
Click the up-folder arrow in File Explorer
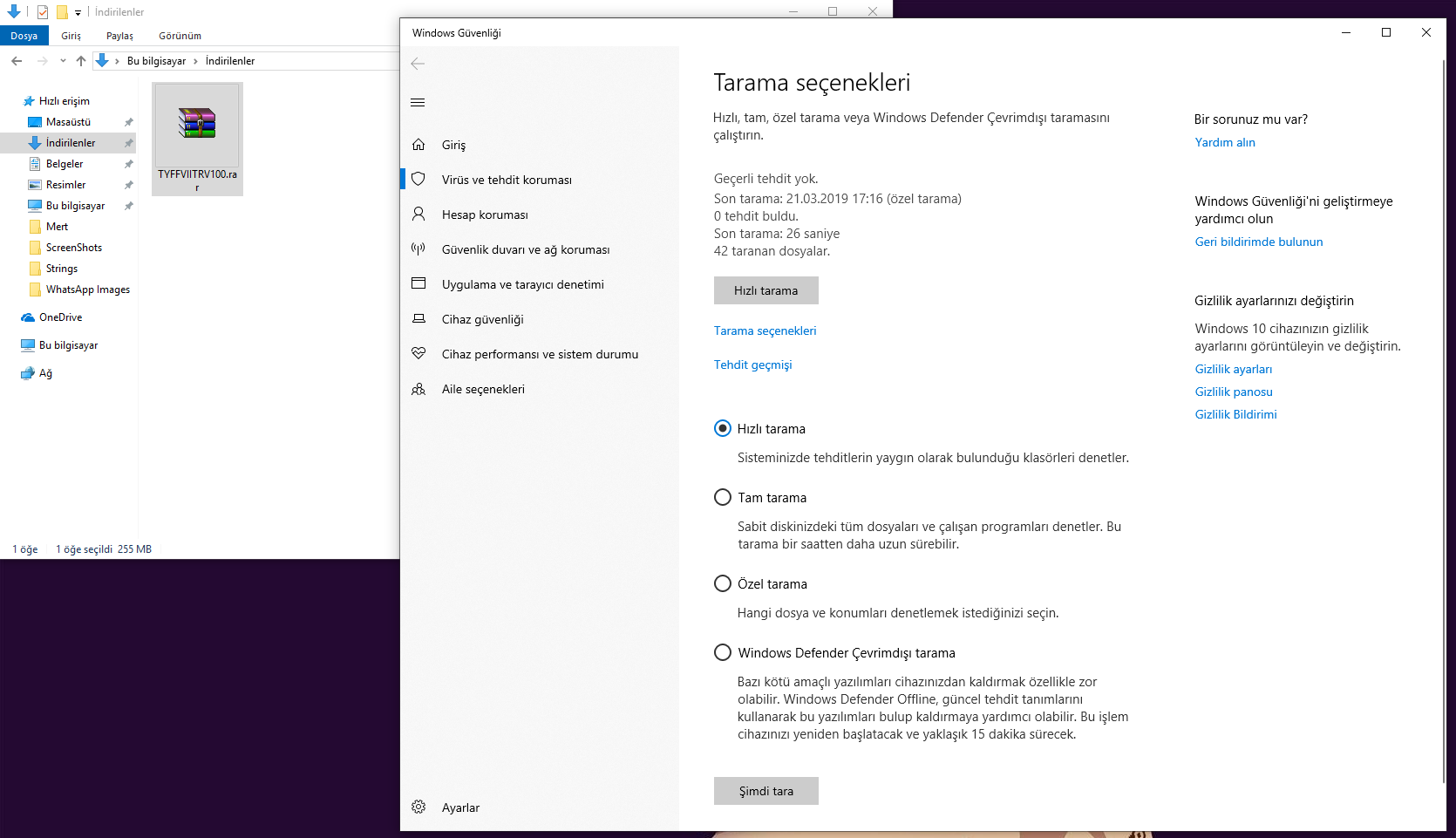(81, 61)
